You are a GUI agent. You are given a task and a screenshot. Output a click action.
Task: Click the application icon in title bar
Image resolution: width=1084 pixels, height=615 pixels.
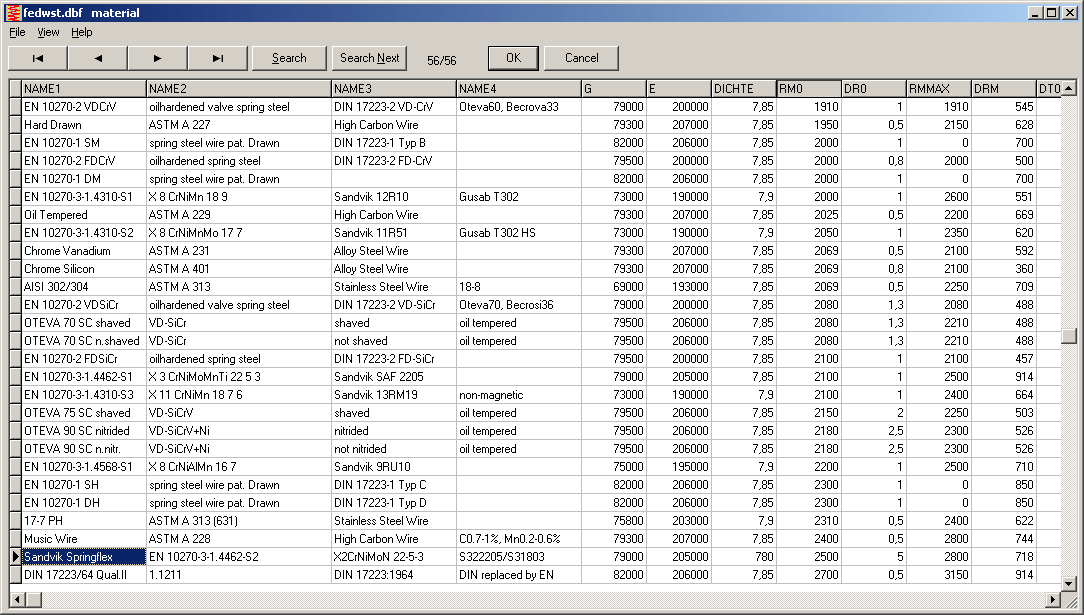pyautogui.click(x=12, y=13)
